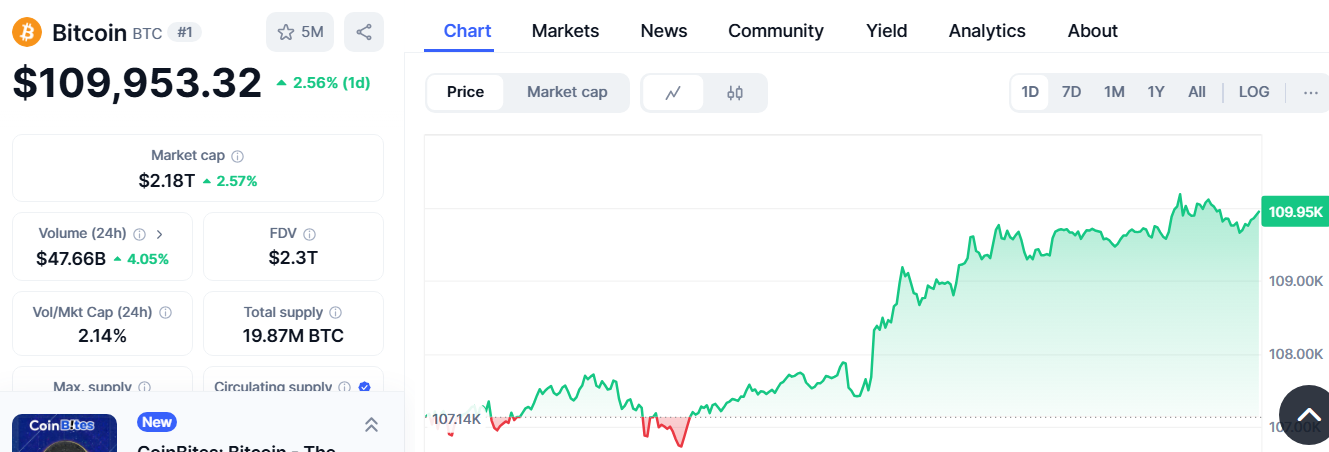Open the Markets tab
This screenshot has height=452, width=1329.
click(565, 31)
